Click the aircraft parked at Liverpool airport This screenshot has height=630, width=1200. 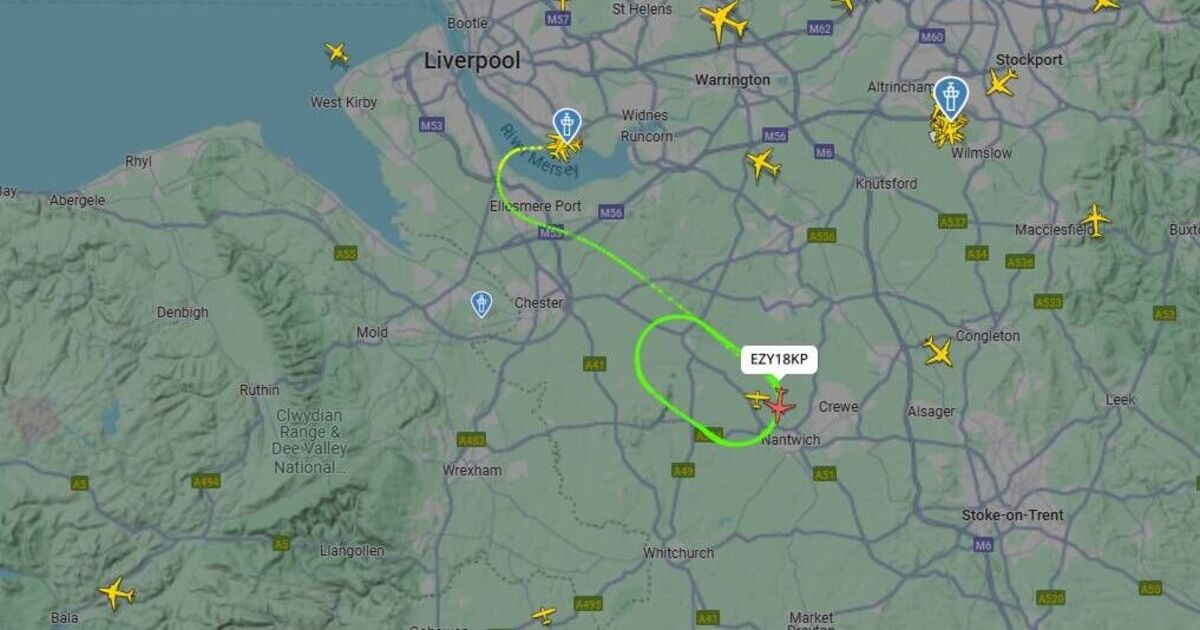pyautogui.click(x=564, y=149)
